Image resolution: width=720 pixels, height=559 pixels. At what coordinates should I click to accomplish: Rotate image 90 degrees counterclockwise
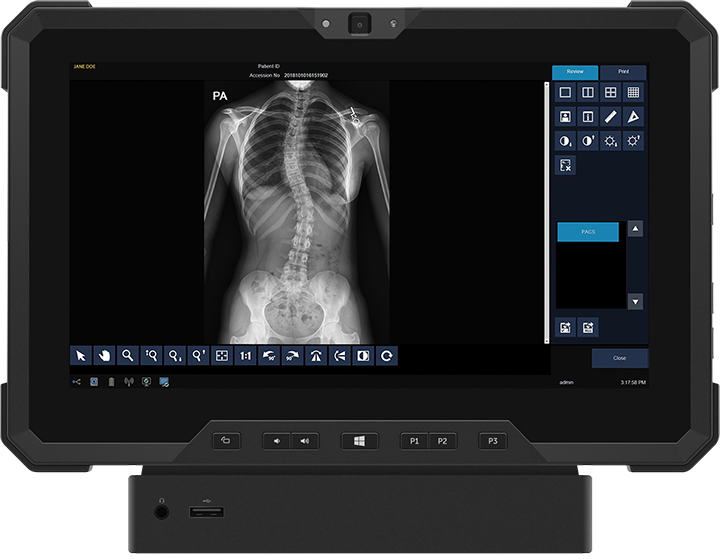tap(268, 355)
